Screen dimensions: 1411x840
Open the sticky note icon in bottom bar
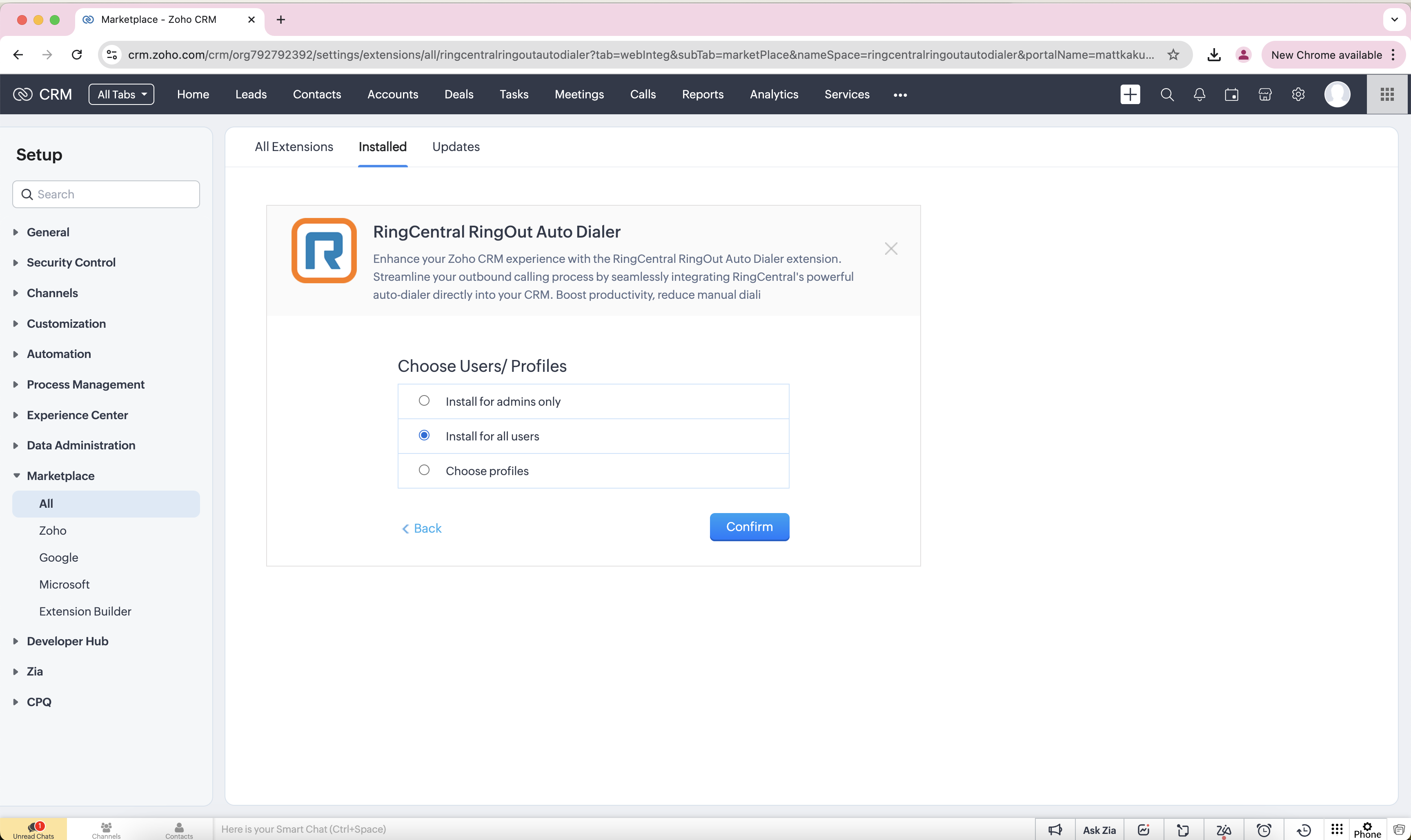click(x=1183, y=830)
